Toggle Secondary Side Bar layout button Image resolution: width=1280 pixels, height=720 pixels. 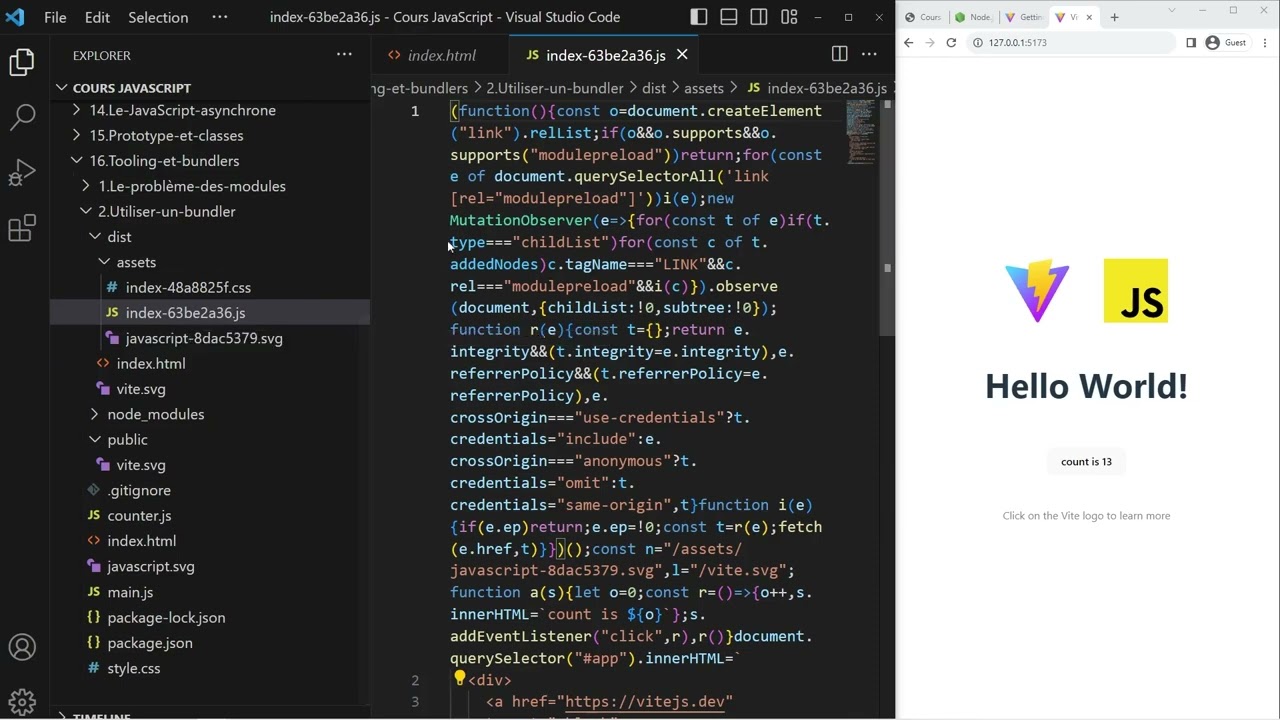click(759, 17)
